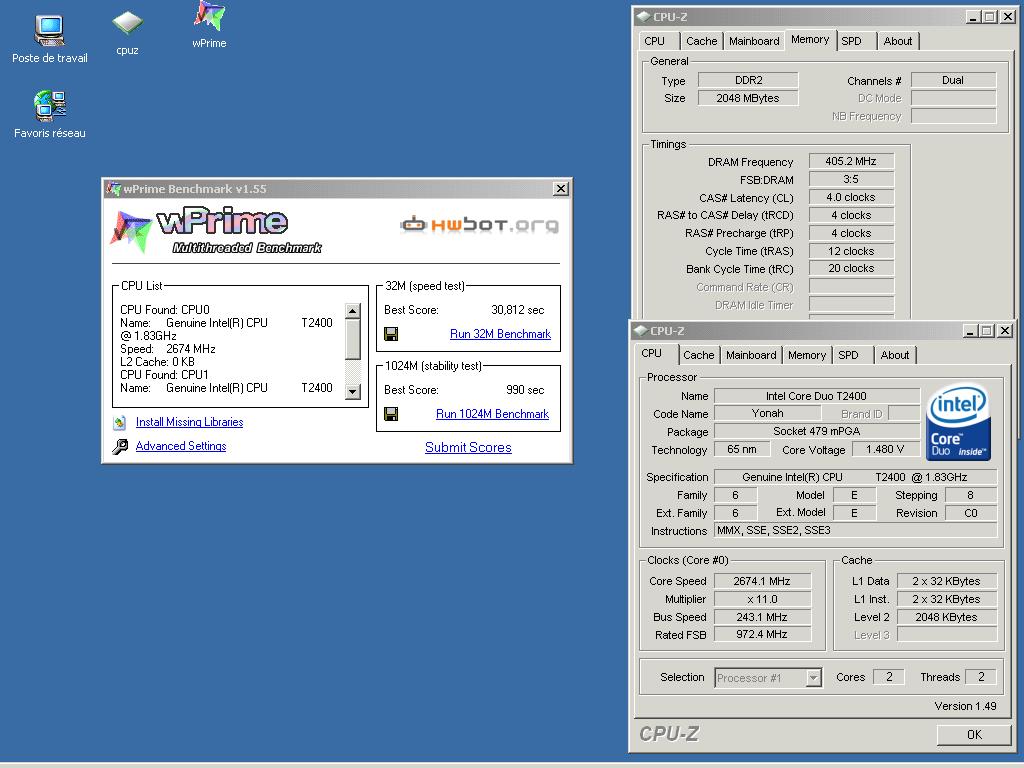Click the Bank Cycle Time value 20 clocks

[851, 268]
